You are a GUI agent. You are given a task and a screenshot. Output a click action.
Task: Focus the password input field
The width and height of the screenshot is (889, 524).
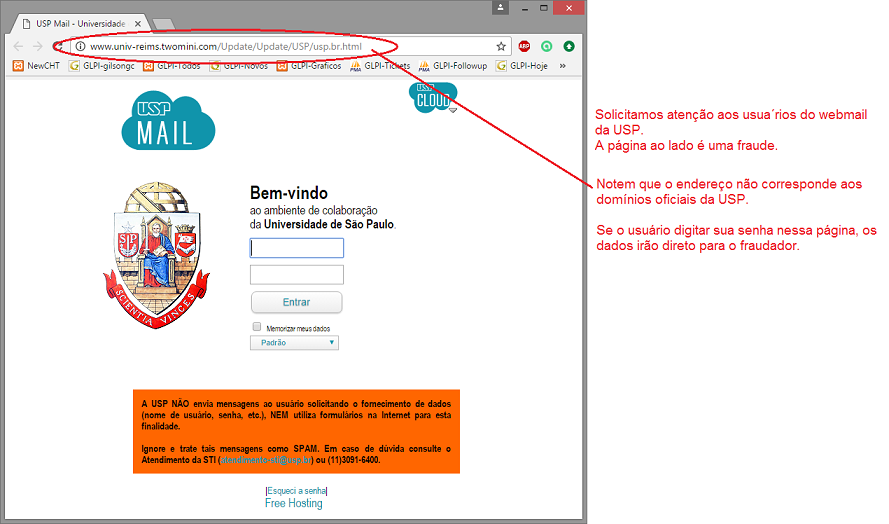[297, 274]
